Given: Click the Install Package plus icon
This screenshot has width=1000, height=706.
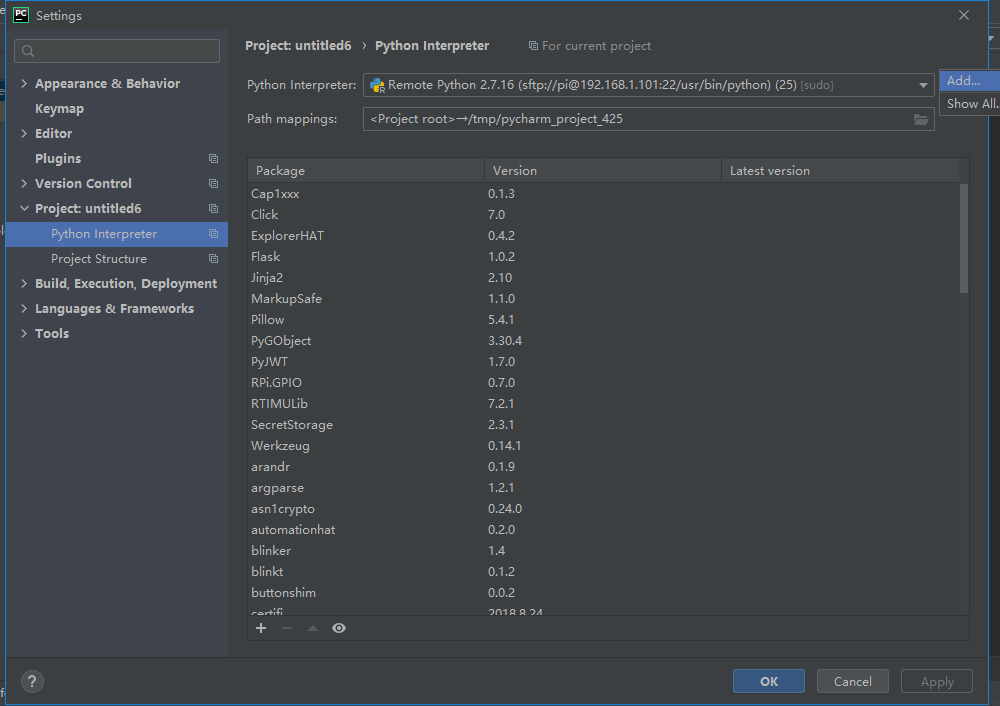Looking at the screenshot, I should [x=261, y=628].
